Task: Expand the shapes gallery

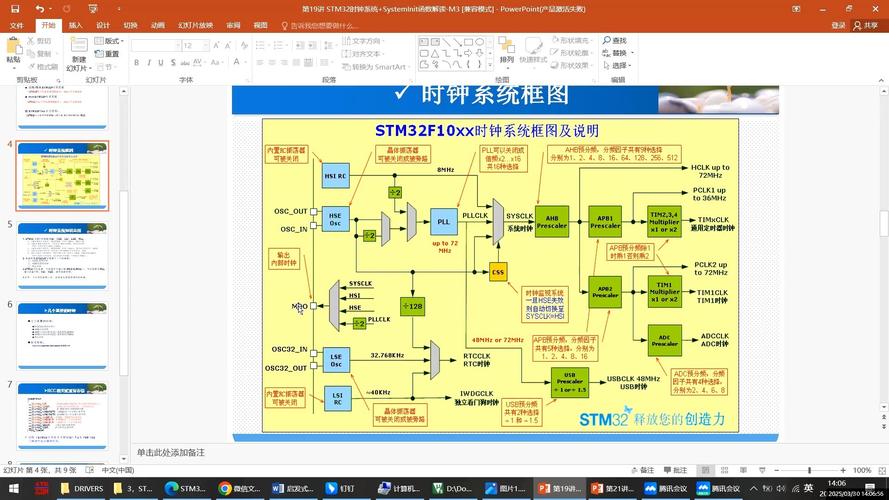Action: 490,65
